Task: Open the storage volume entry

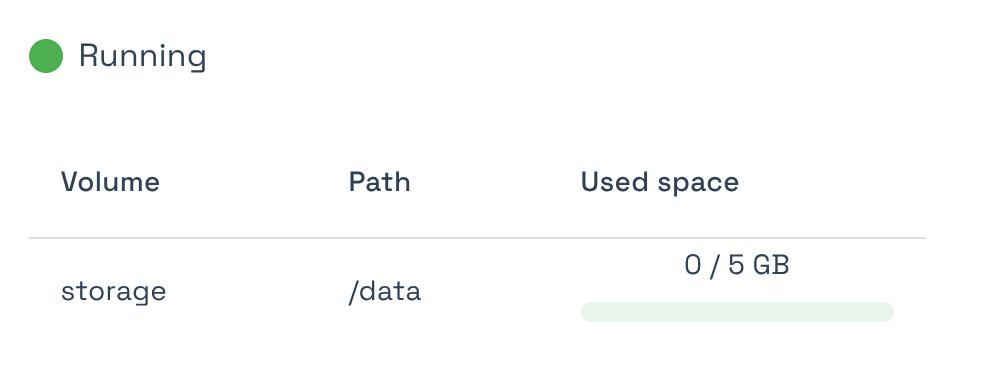Action: (x=113, y=292)
